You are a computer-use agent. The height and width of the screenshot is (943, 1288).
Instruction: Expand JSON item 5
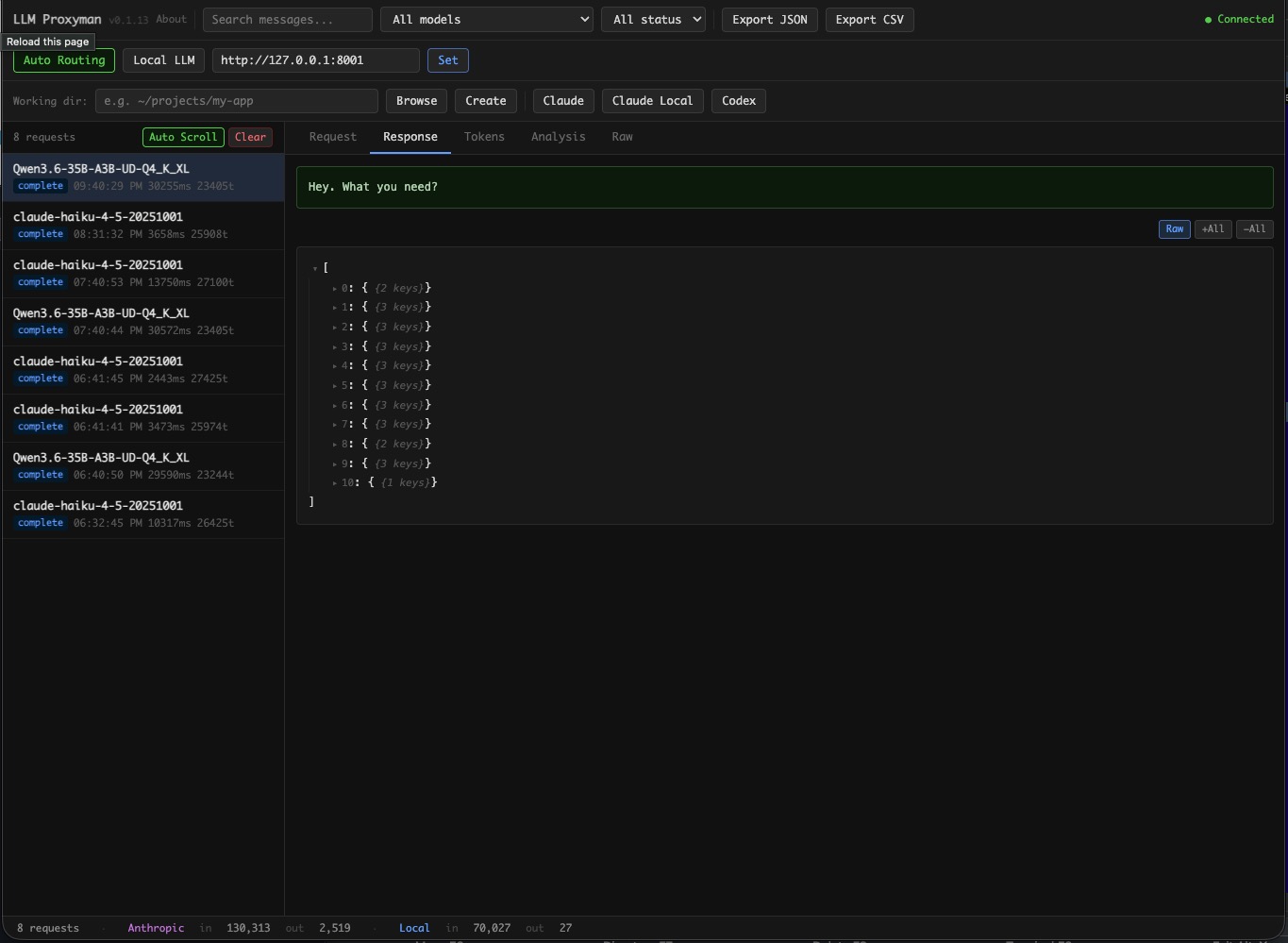pos(335,386)
